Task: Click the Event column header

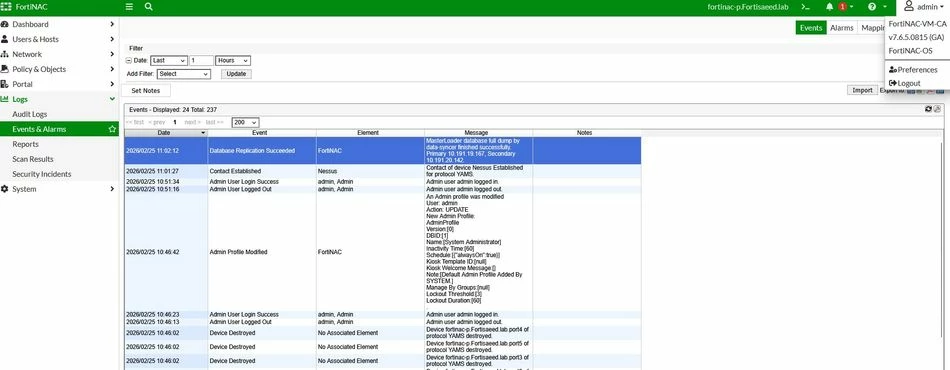Action: [262, 133]
